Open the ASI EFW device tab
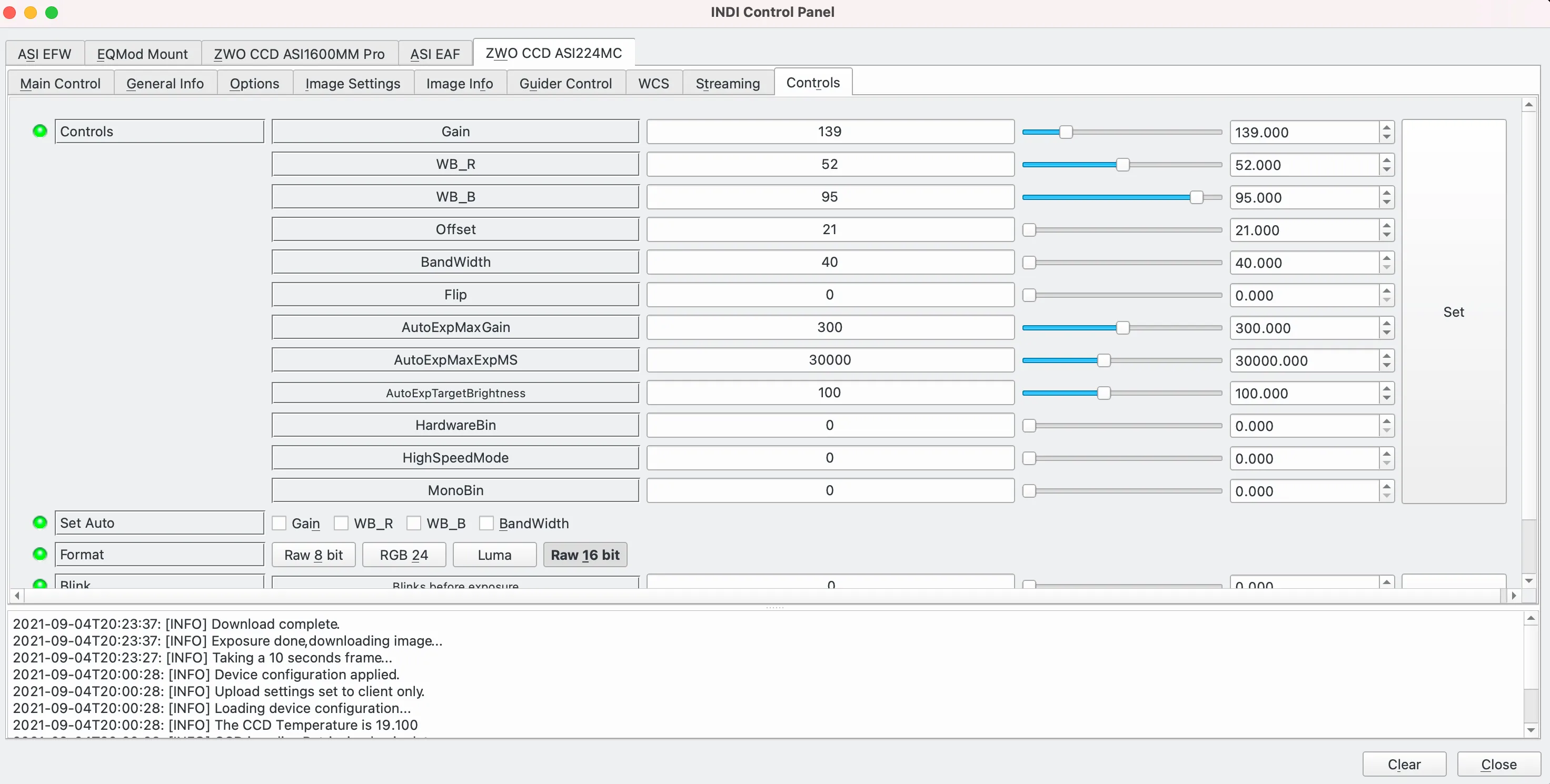This screenshot has width=1550, height=784. pos(45,54)
